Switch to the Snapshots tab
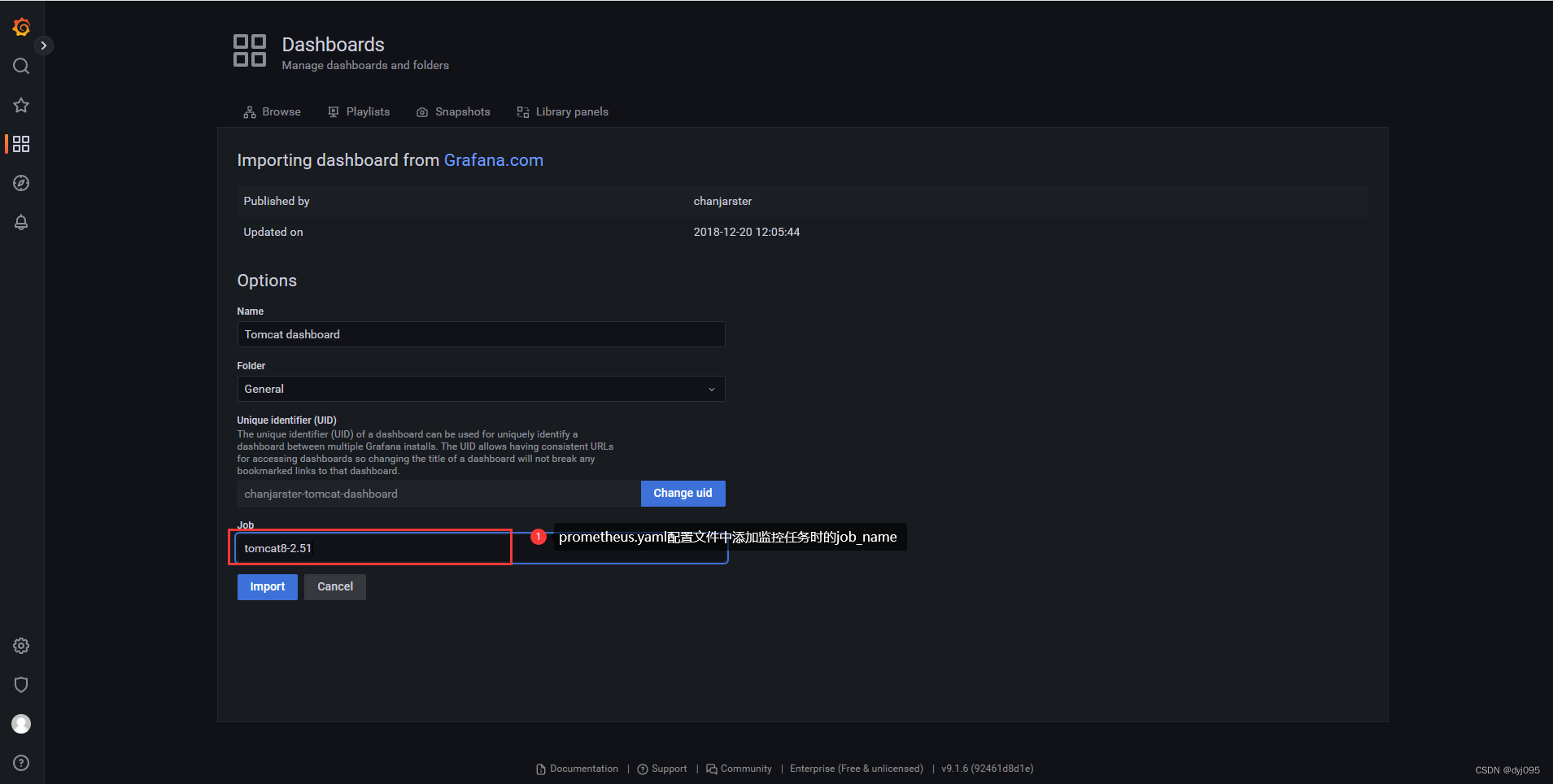 point(453,111)
